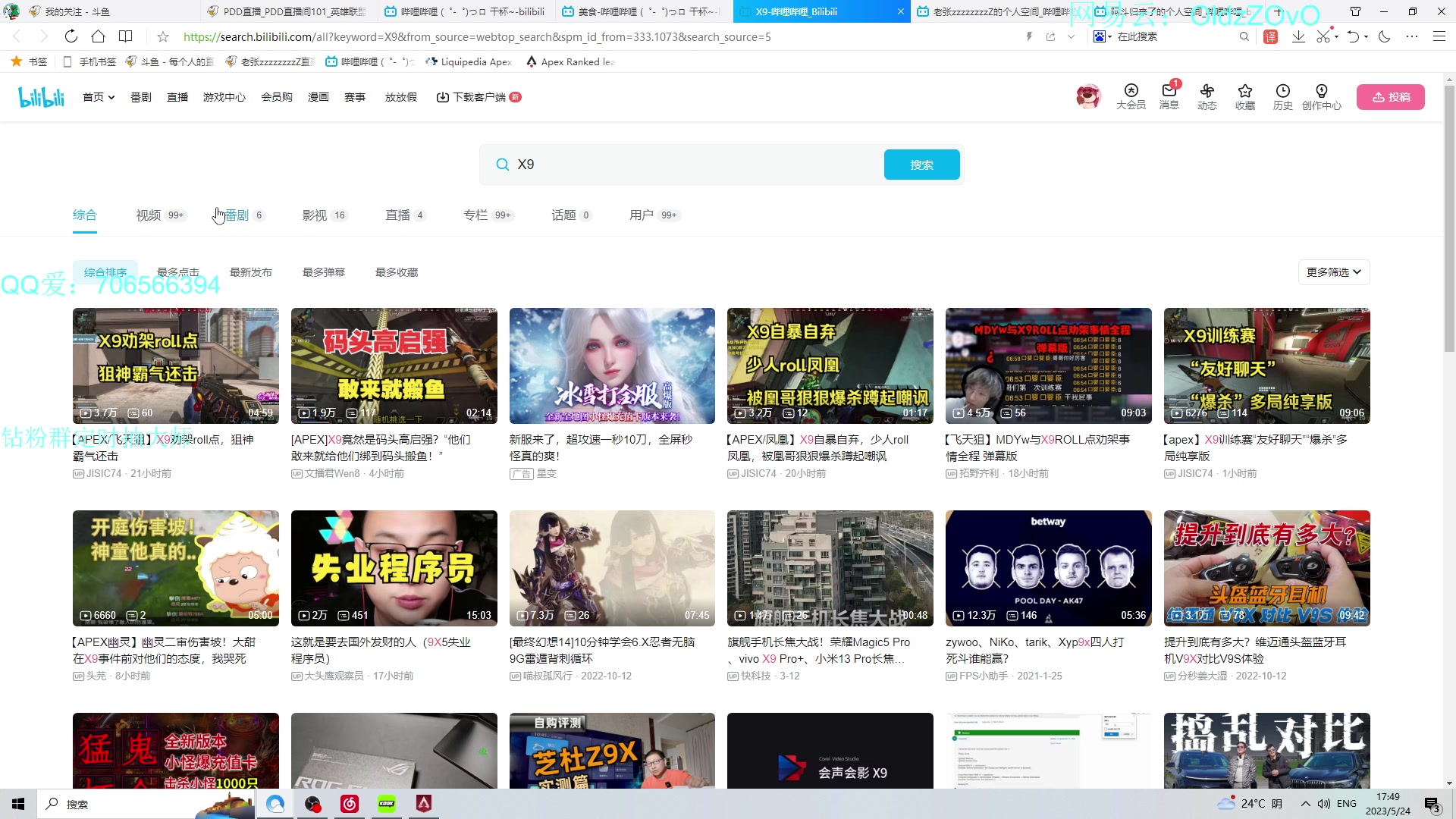
Task: Open the 话题 results tab
Action: pyautogui.click(x=571, y=215)
